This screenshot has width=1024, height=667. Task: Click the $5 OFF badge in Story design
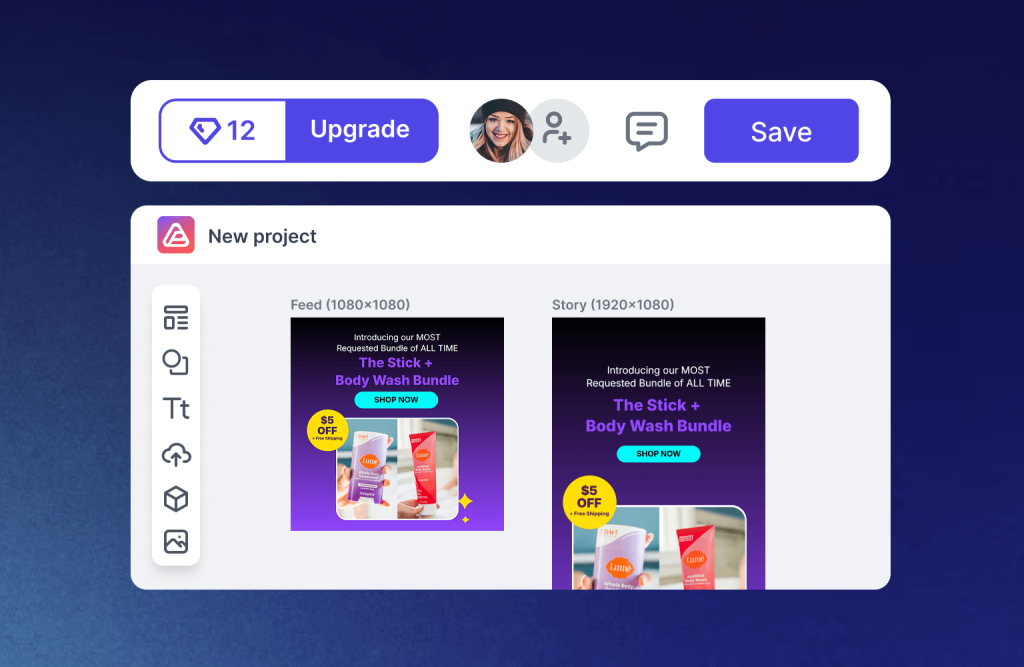tap(589, 502)
